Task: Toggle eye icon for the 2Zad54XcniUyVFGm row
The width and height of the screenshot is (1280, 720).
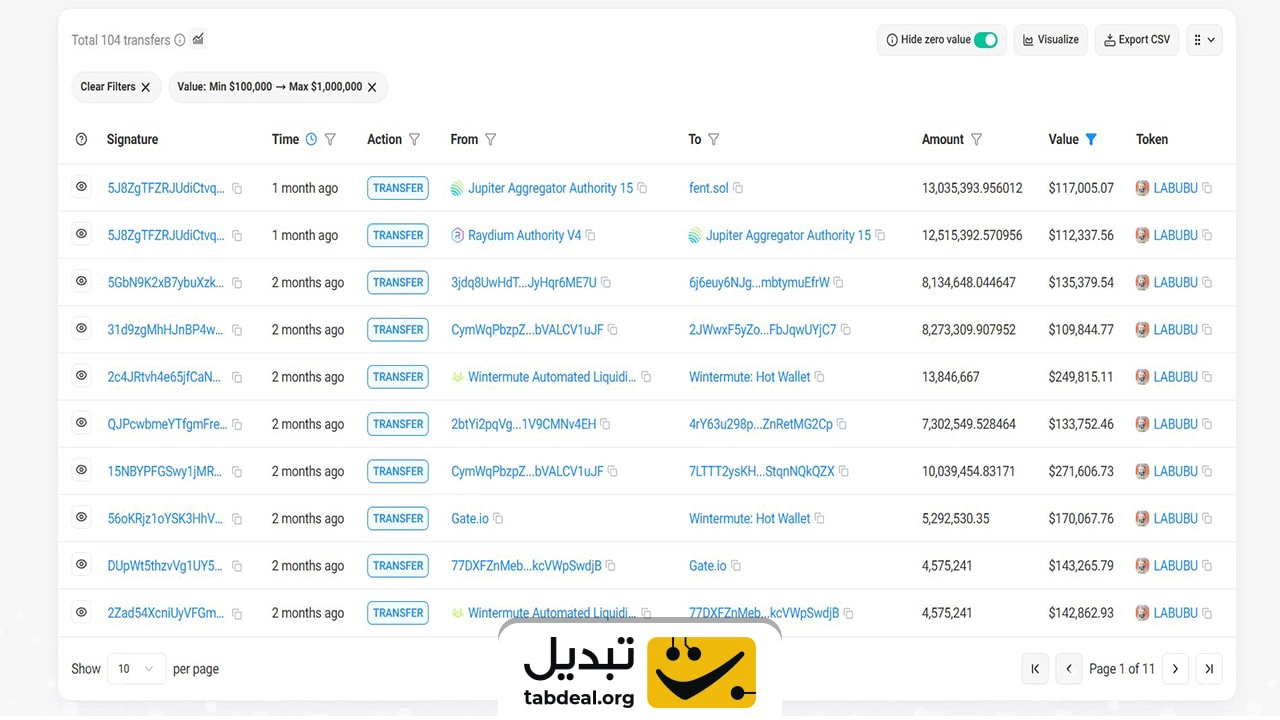Action: tap(82, 611)
